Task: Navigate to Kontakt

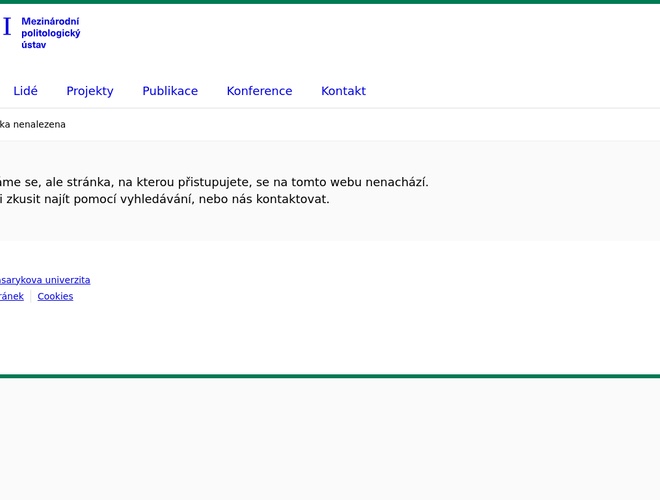Action: (343, 91)
